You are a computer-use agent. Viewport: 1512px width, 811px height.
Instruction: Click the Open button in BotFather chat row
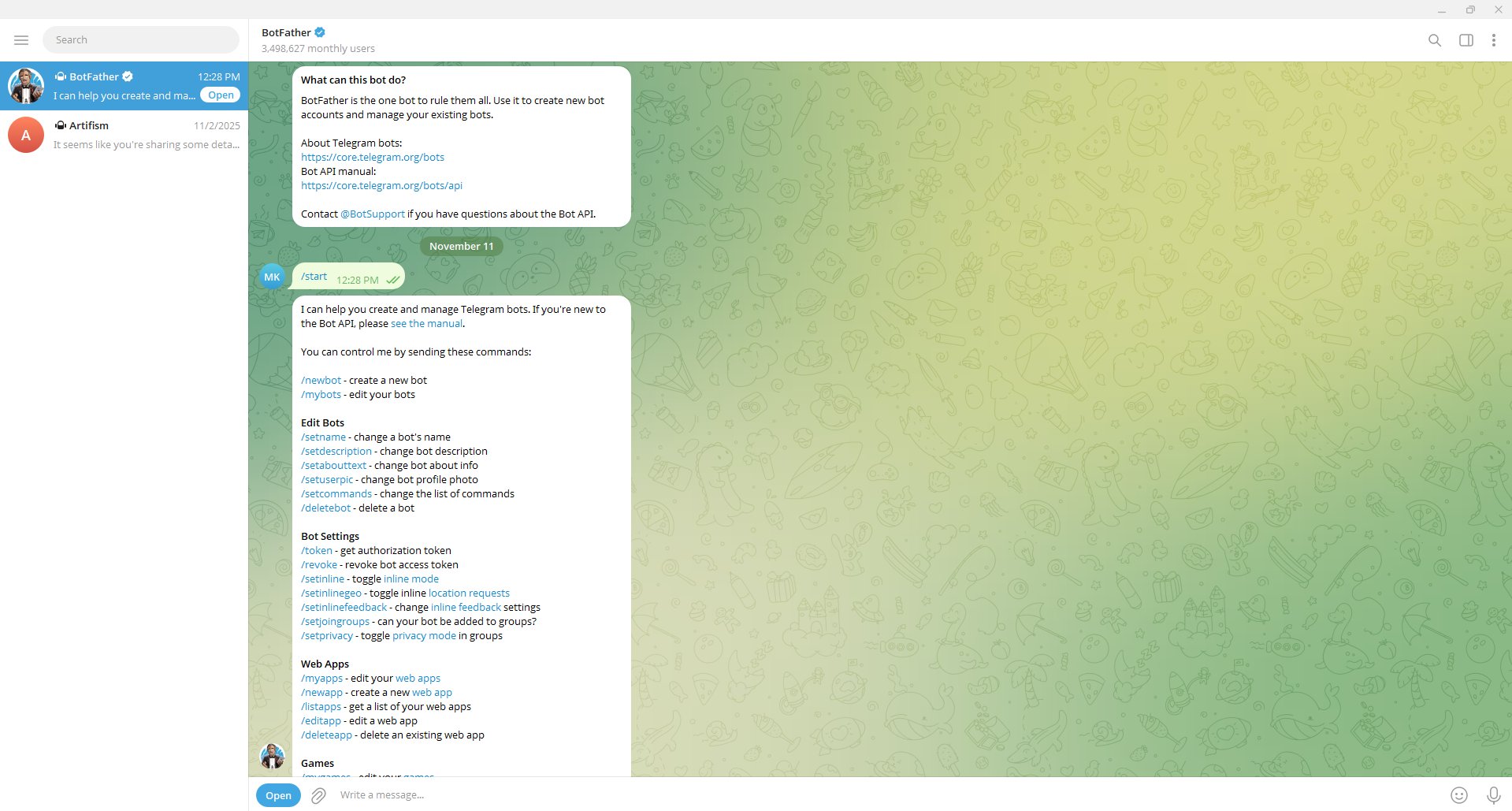coord(221,95)
